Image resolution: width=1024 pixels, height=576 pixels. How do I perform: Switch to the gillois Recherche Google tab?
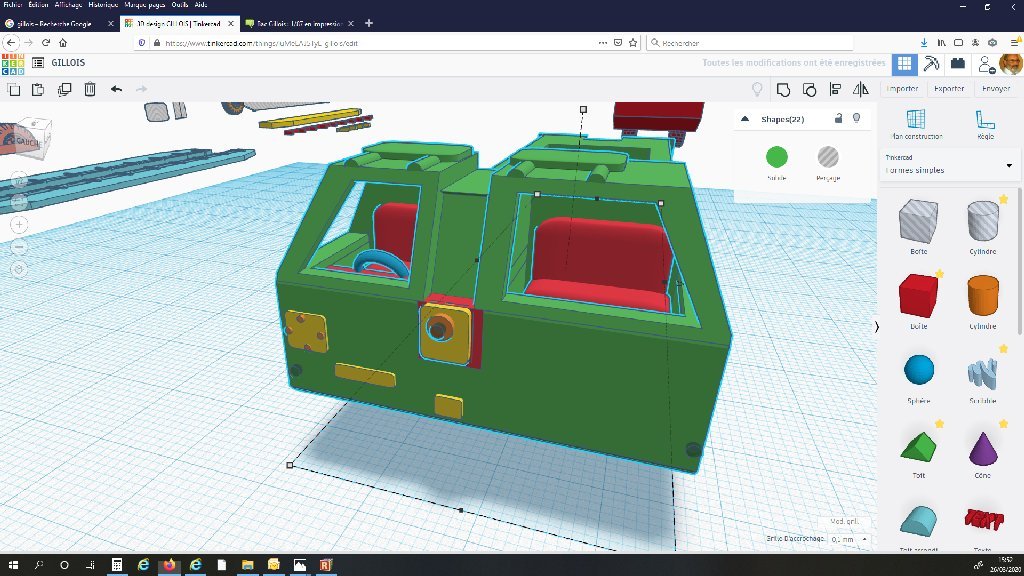[x=59, y=24]
